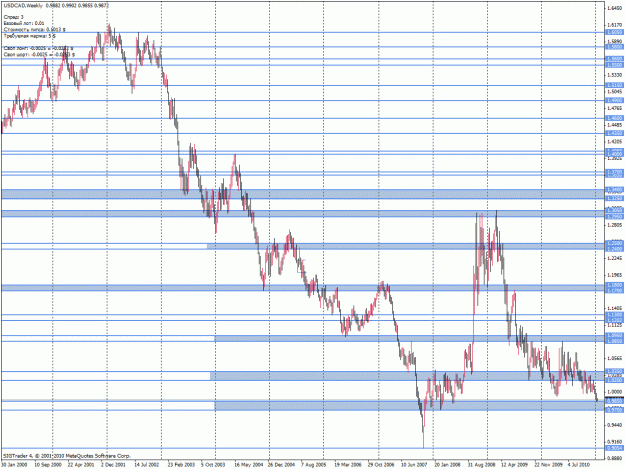Image resolution: width=625 pixels, height=469 pixels.
Task: Click the 1.6170 price scale label
Action: click(615, 25)
